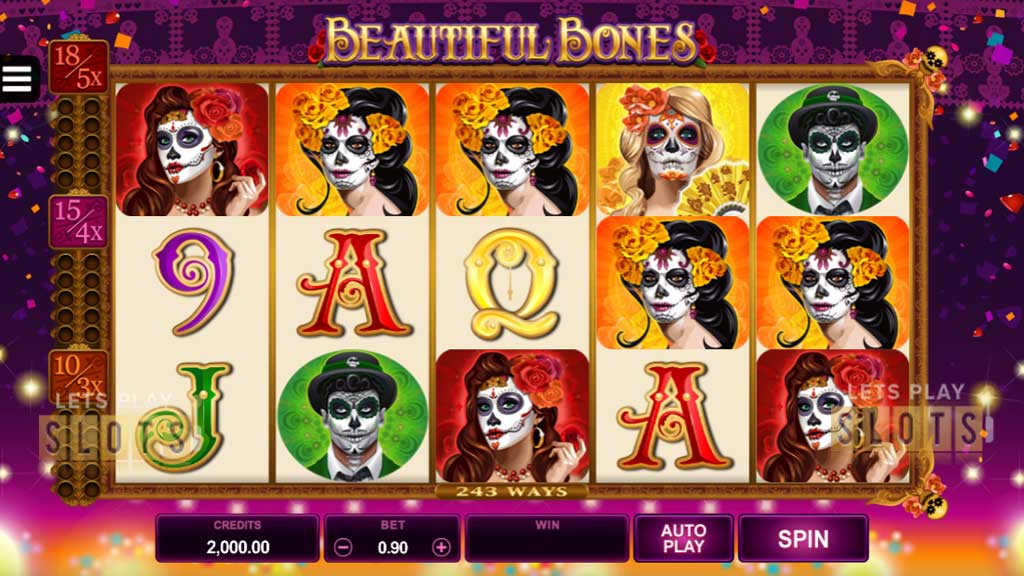Screen dimensions: 1024x576
Task: Click the SPIN button
Action: (803, 539)
